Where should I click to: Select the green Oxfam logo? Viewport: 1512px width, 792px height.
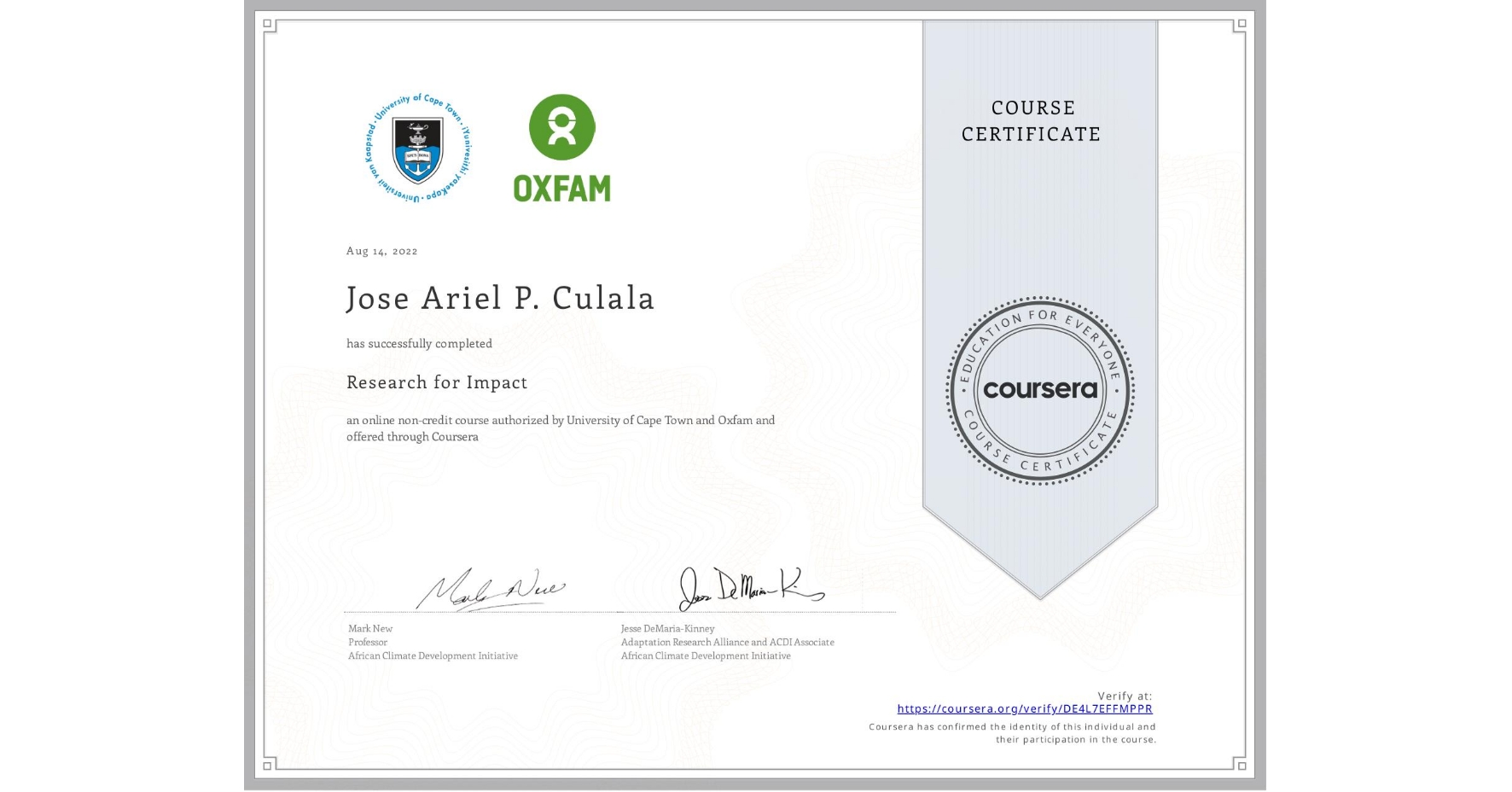pos(563,145)
